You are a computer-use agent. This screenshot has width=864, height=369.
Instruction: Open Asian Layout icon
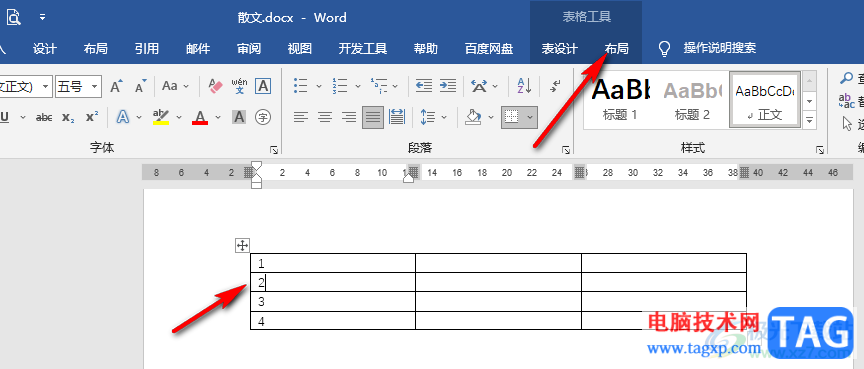[480, 86]
